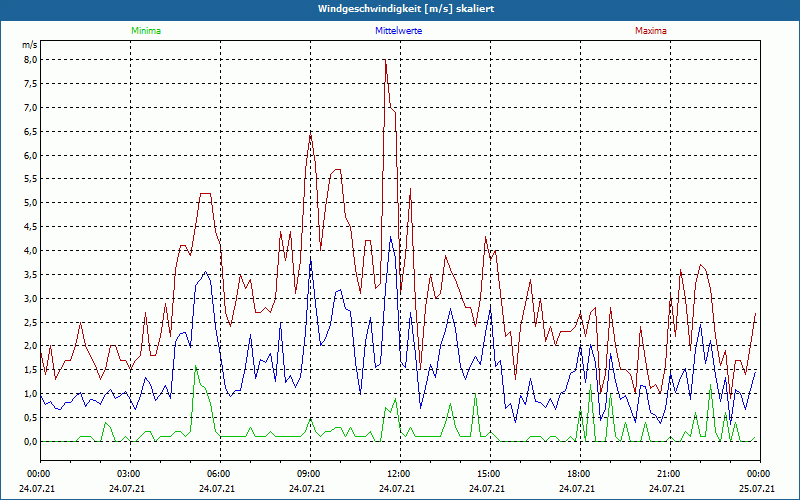Viewport: 800px width, 500px height.
Task: Select the red Maxima legend label
Action: [650, 31]
